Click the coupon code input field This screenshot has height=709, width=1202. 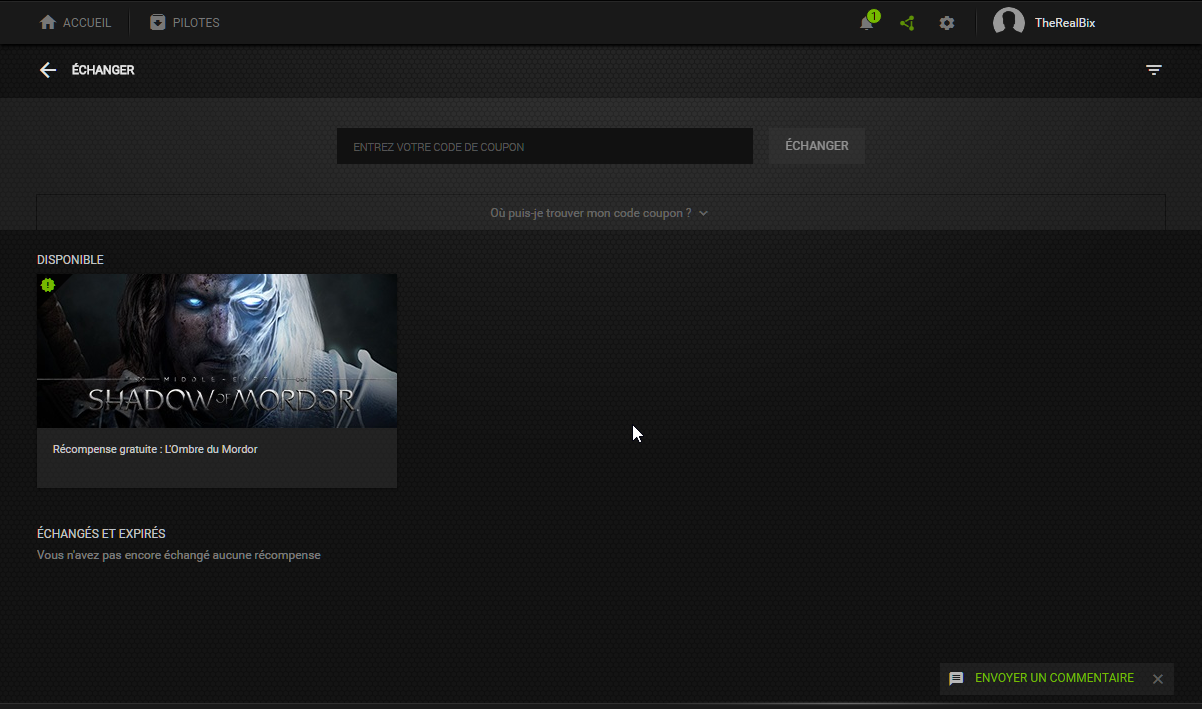(544, 146)
